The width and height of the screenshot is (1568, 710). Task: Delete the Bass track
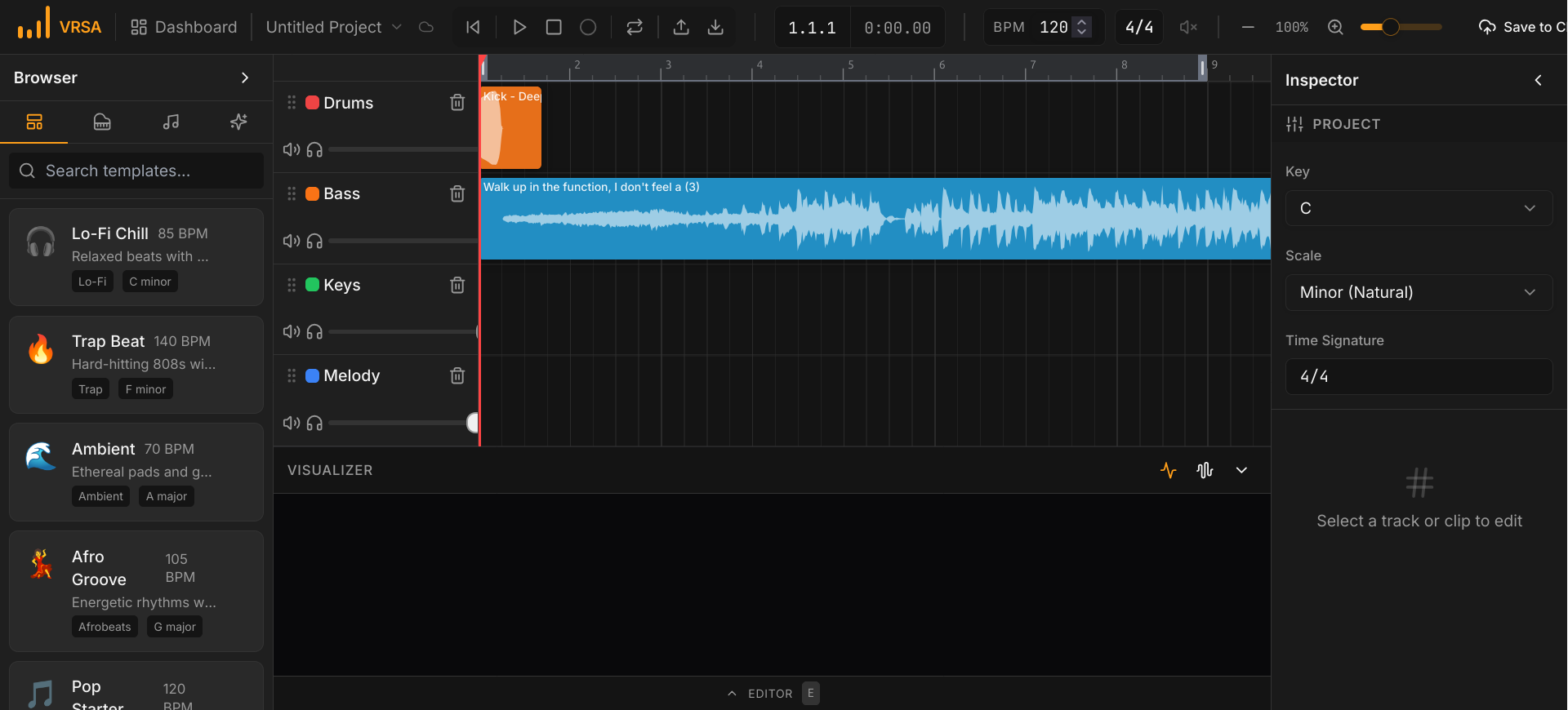tap(457, 193)
